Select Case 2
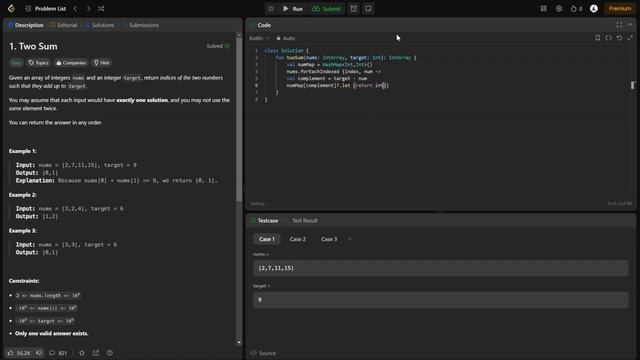The width and height of the screenshot is (640, 360). tap(298, 239)
